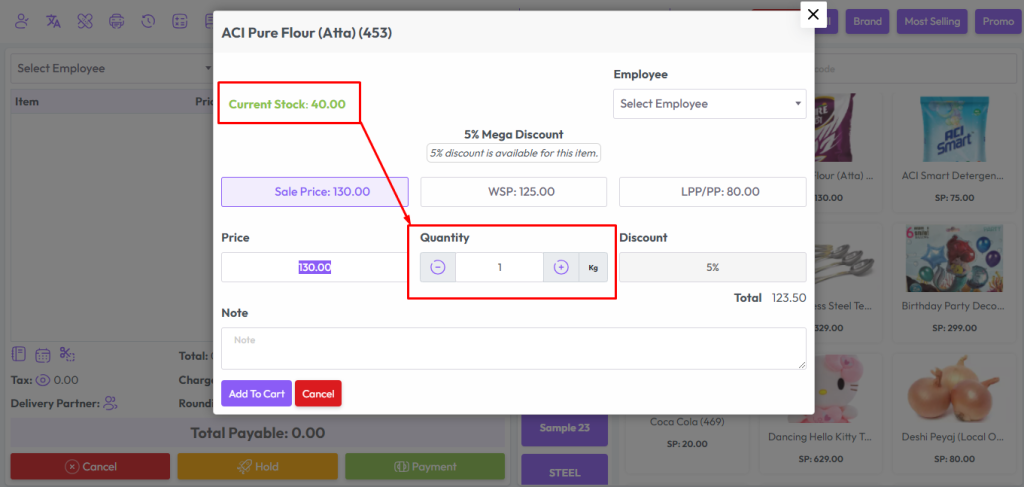Open the Brand filter tab
The height and width of the screenshot is (487, 1024).
point(867,22)
